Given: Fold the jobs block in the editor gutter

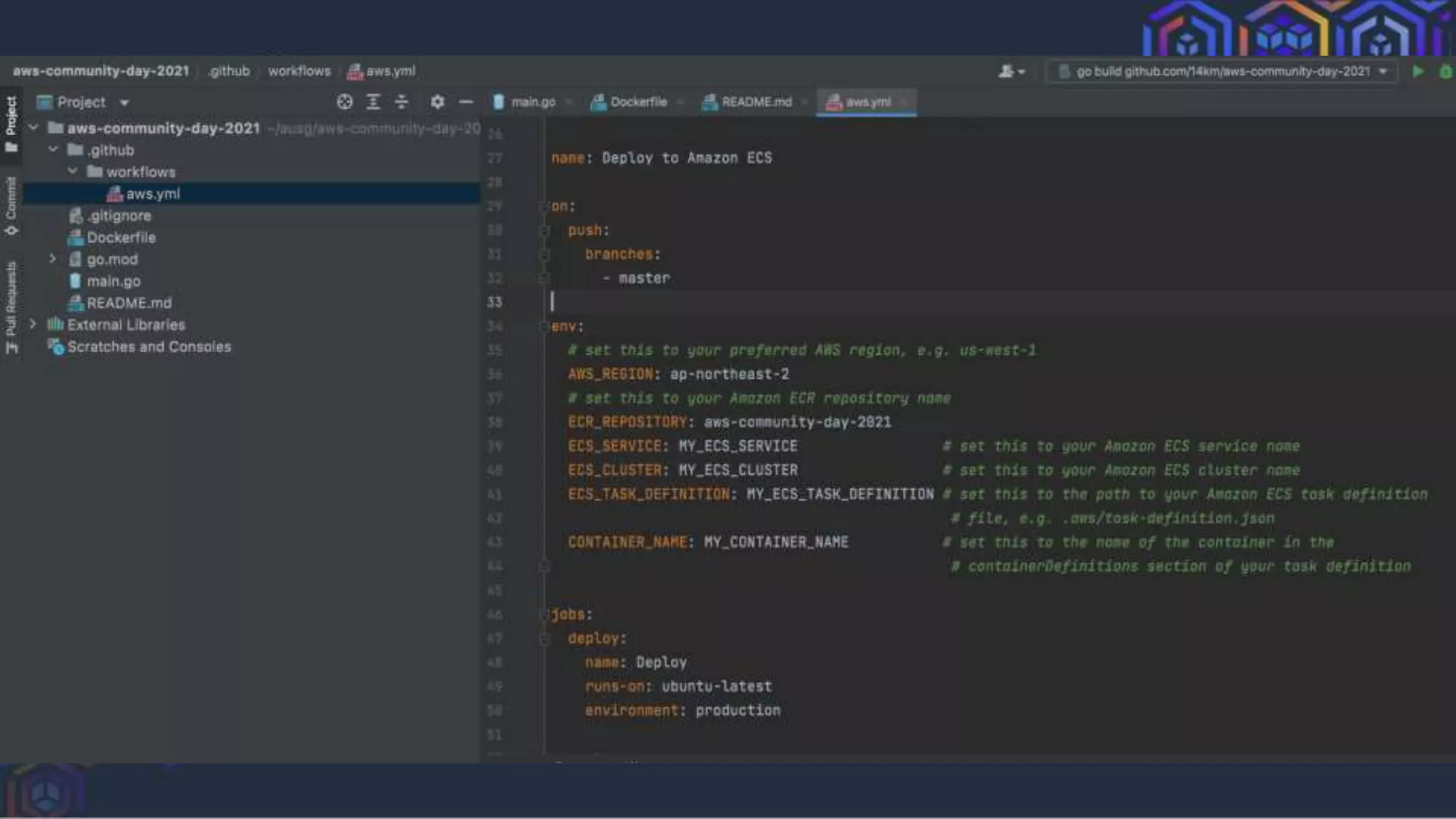Looking at the screenshot, I should click(x=545, y=614).
